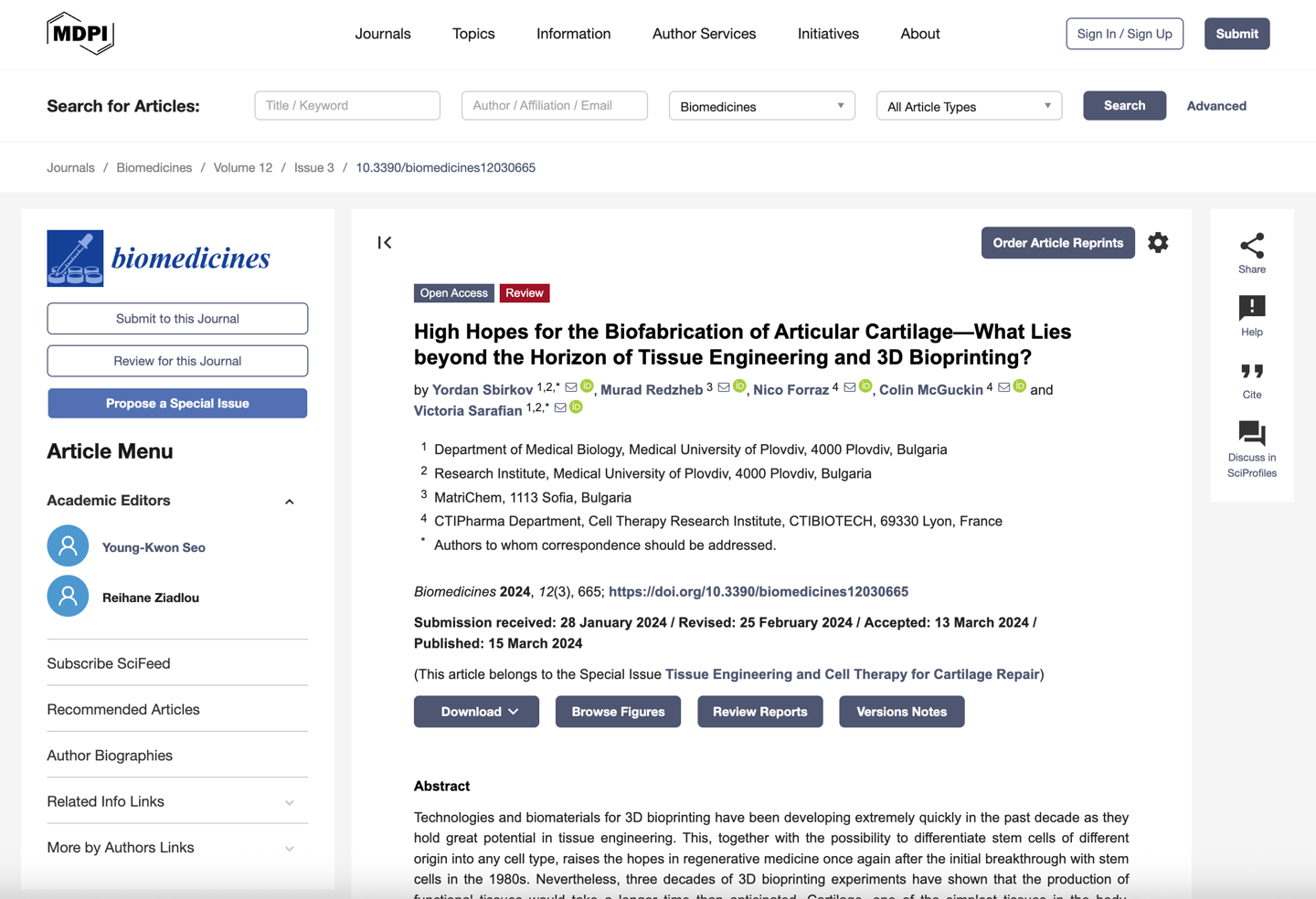The width and height of the screenshot is (1316, 899).
Task: Open the Biomedicines journal dropdown
Action: pos(761,106)
